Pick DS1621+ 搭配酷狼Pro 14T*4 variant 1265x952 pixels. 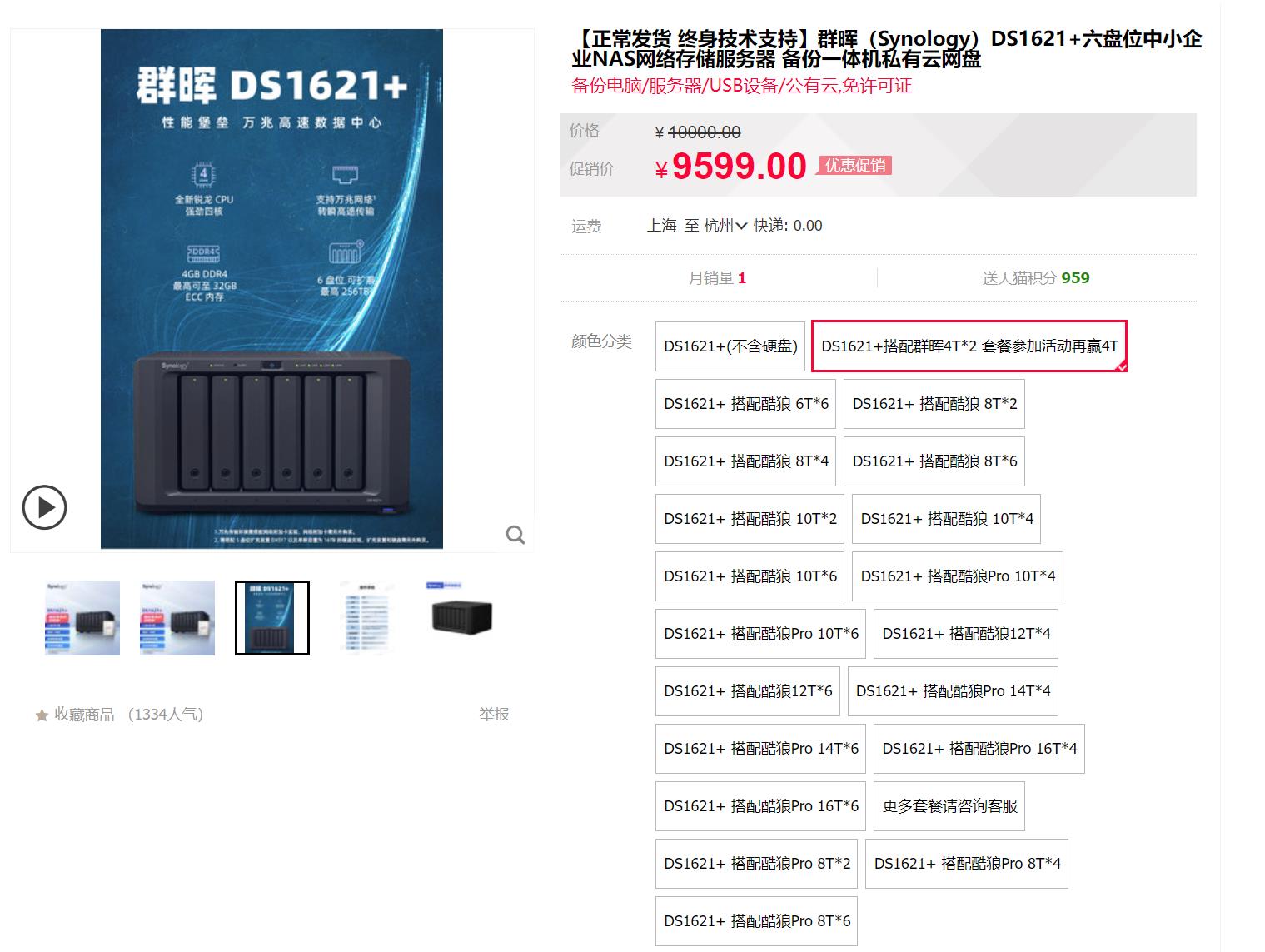coord(953,691)
